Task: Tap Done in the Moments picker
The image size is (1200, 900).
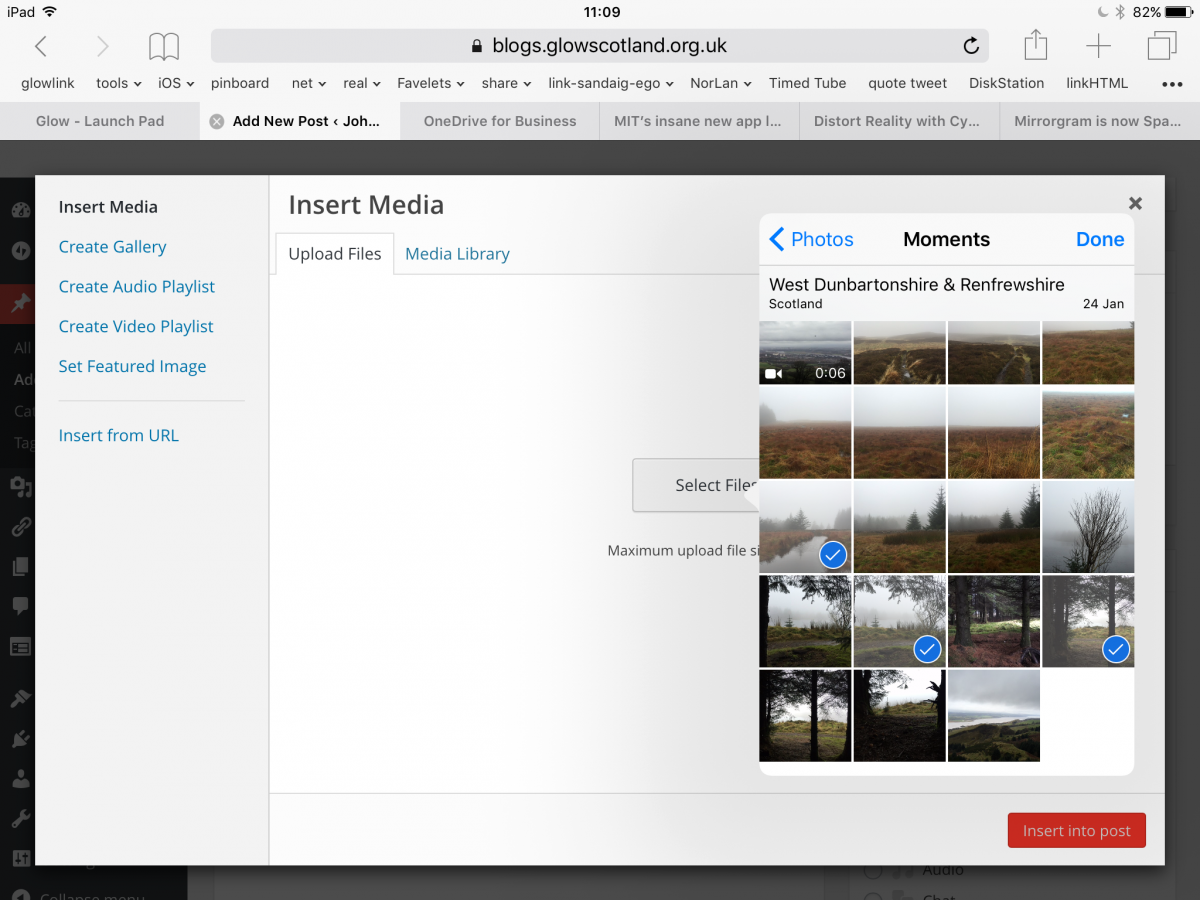Action: tap(1099, 239)
